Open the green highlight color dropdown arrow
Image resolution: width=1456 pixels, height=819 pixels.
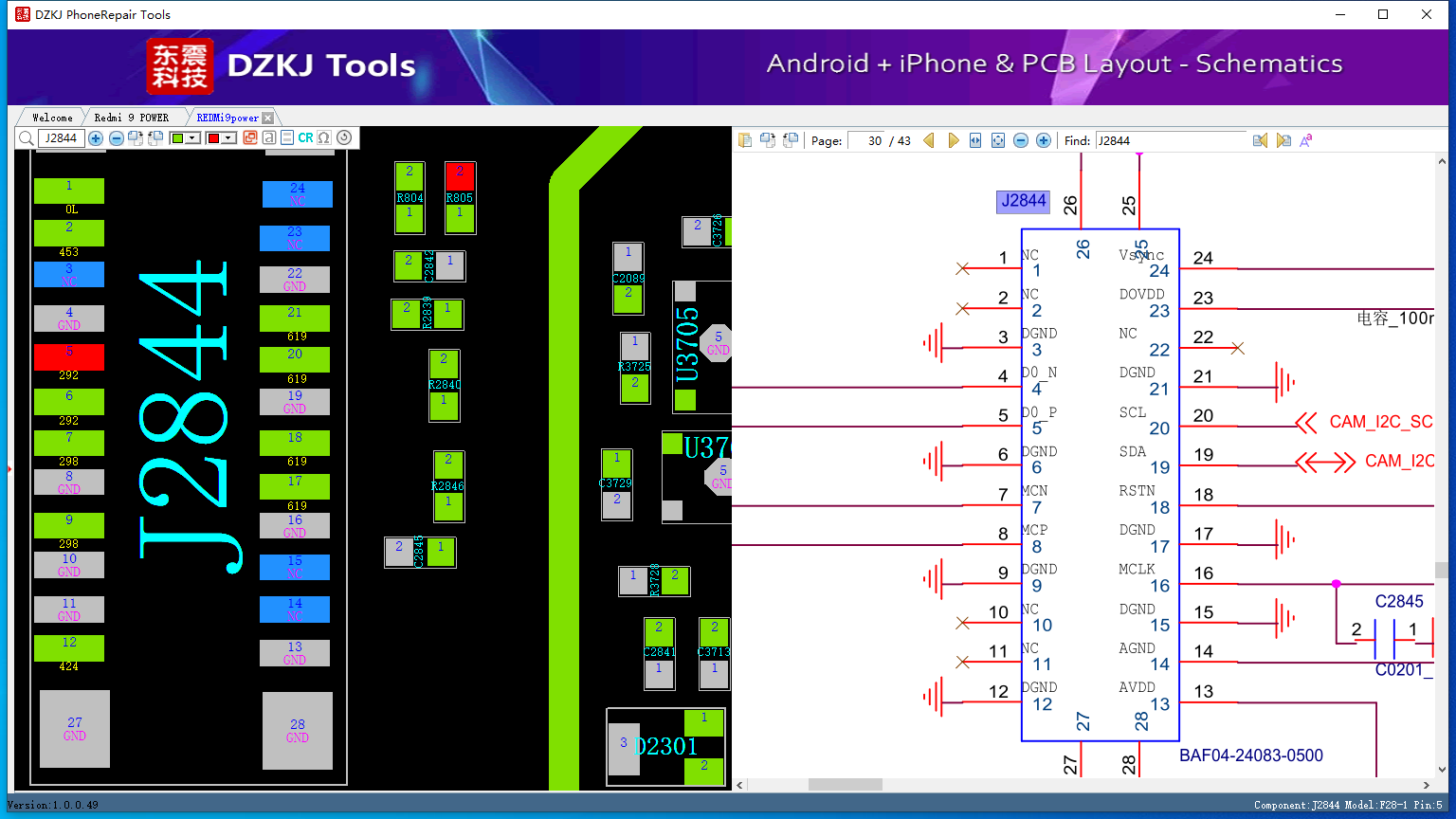[x=192, y=138]
